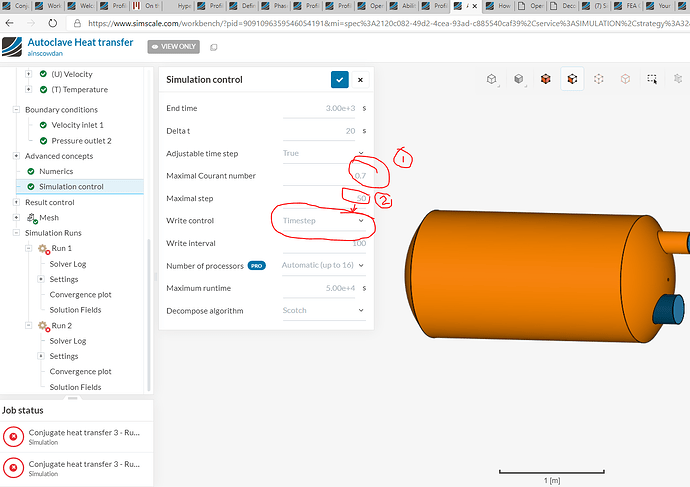The image size is (690, 487).
Task: Click the copy project icon beside VIEW ONLY
Action: (213, 47)
